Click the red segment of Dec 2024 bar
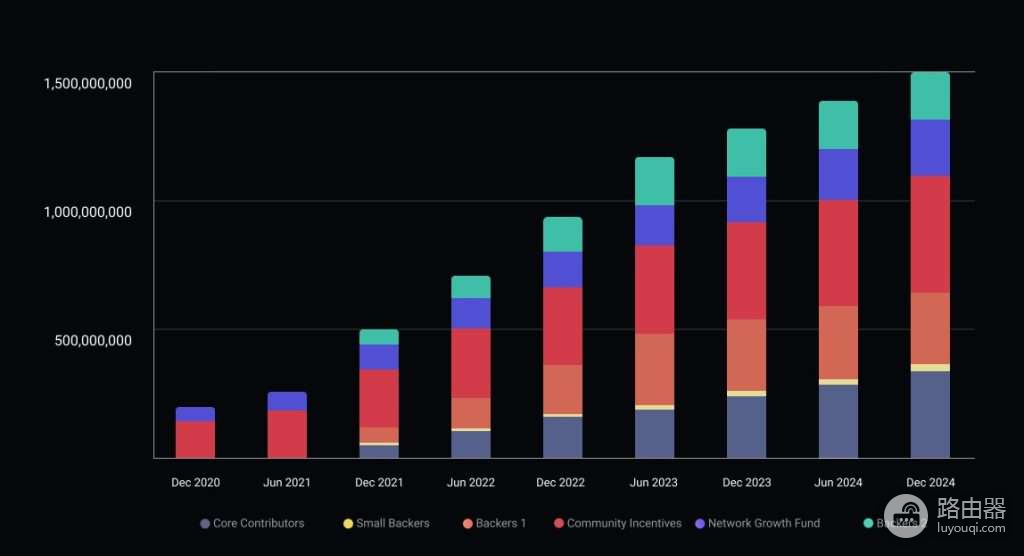1024x556 pixels. (930, 234)
